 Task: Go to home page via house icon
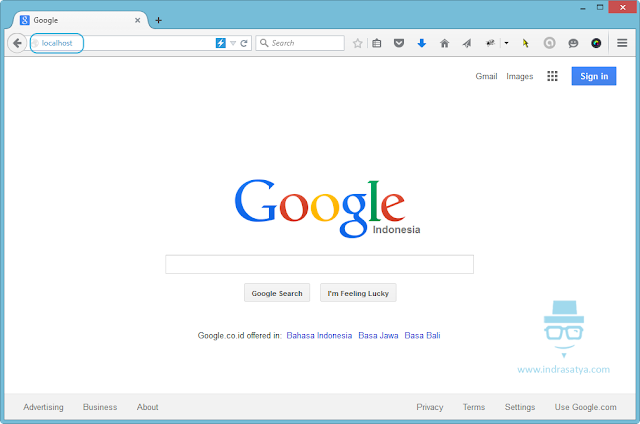click(x=444, y=43)
